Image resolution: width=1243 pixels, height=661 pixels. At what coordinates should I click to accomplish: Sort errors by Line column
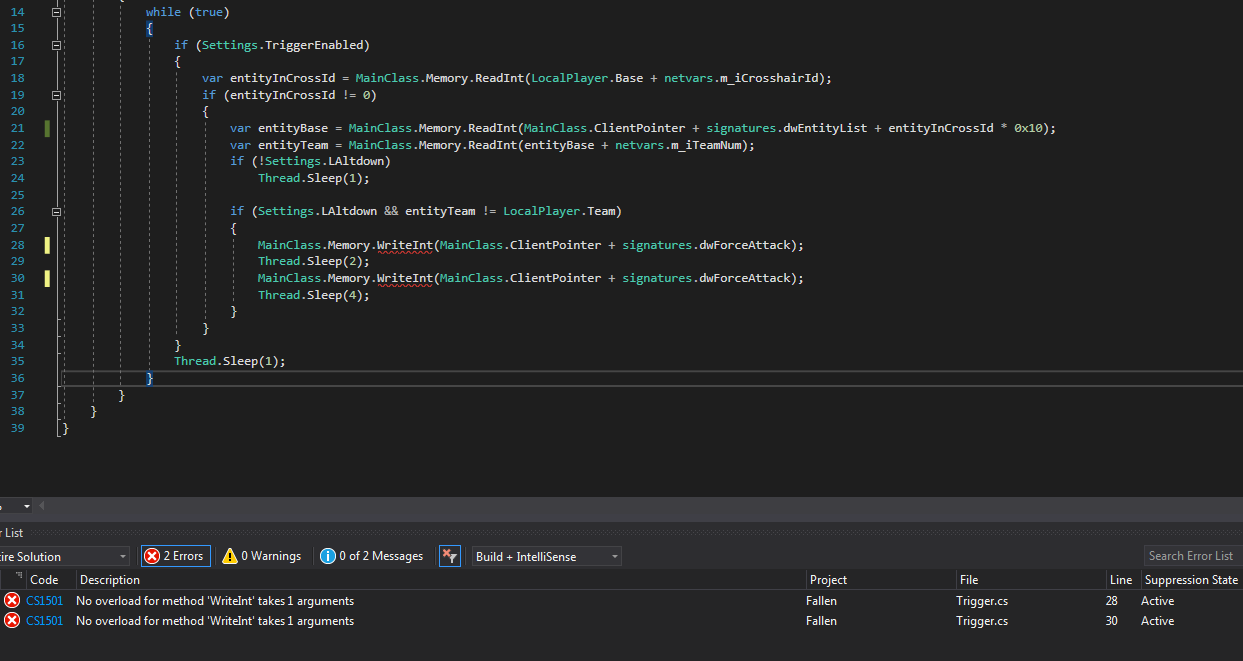point(1122,580)
